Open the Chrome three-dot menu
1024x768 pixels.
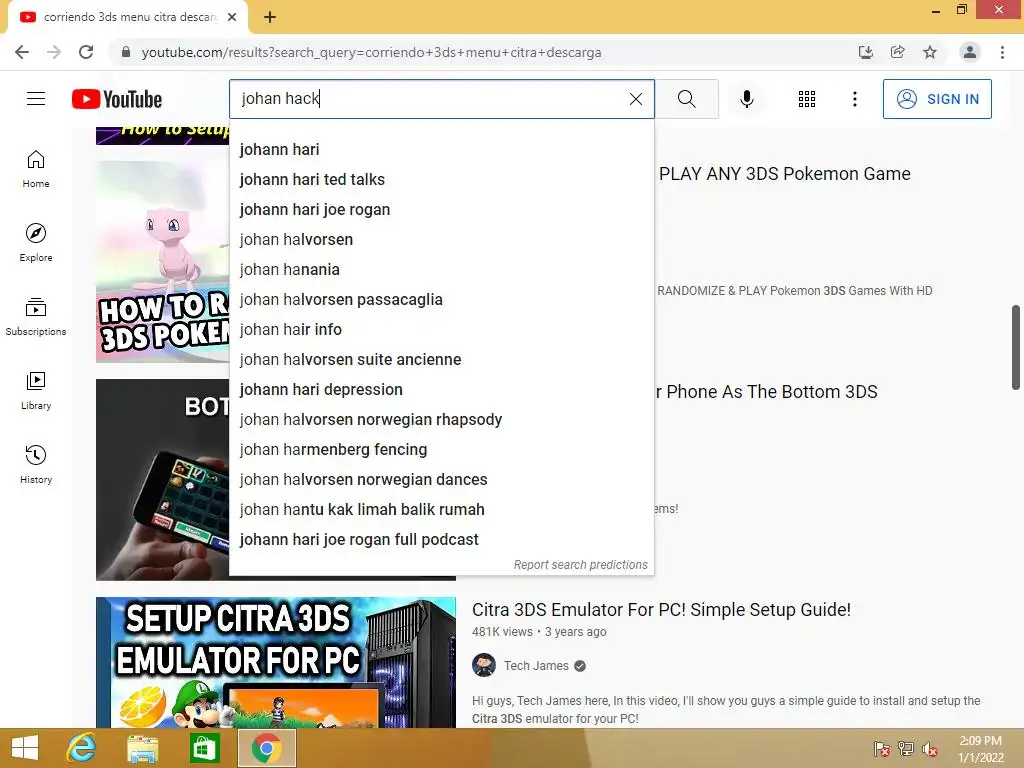click(1002, 52)
